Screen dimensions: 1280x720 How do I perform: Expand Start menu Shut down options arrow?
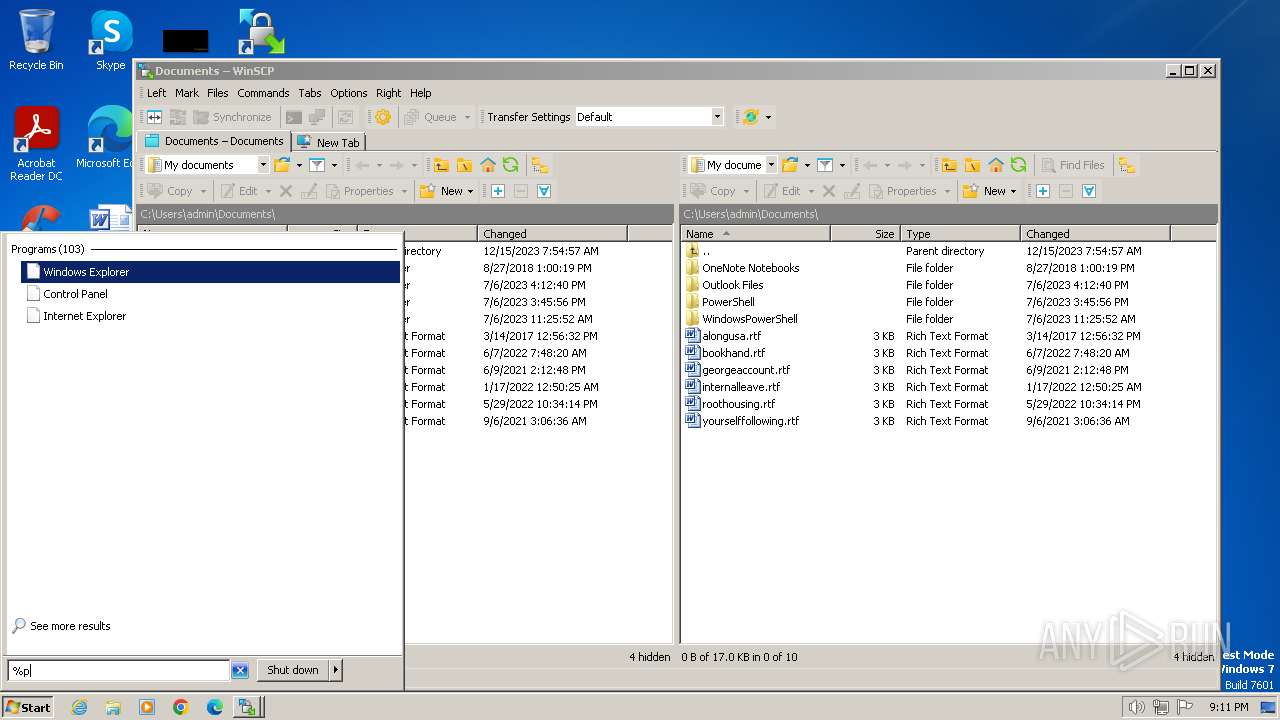(x=336, y=670)
